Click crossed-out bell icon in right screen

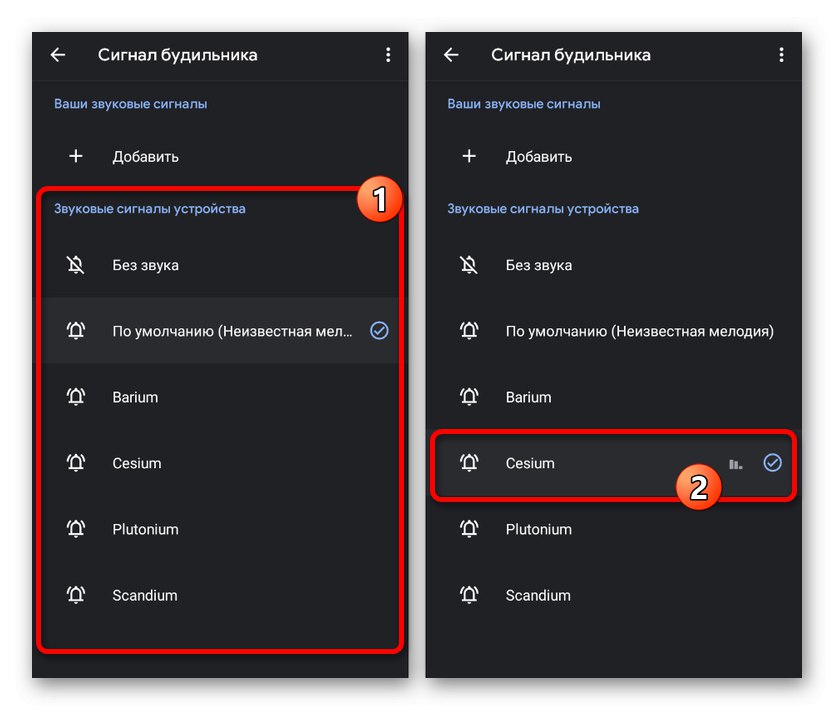pyautogui.click(x=469, y=265)
